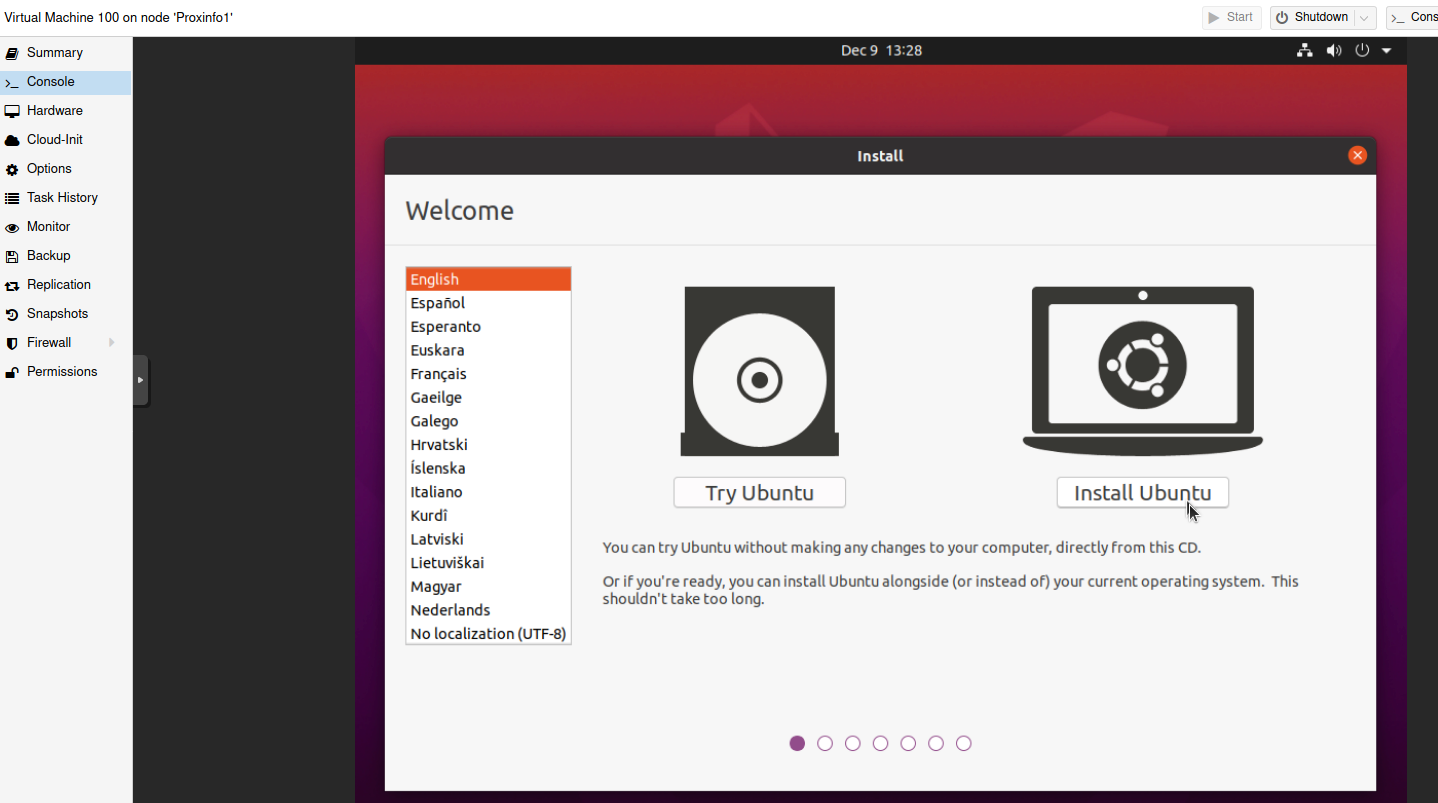
Task: Select English language
Action: tap(488, 279)
